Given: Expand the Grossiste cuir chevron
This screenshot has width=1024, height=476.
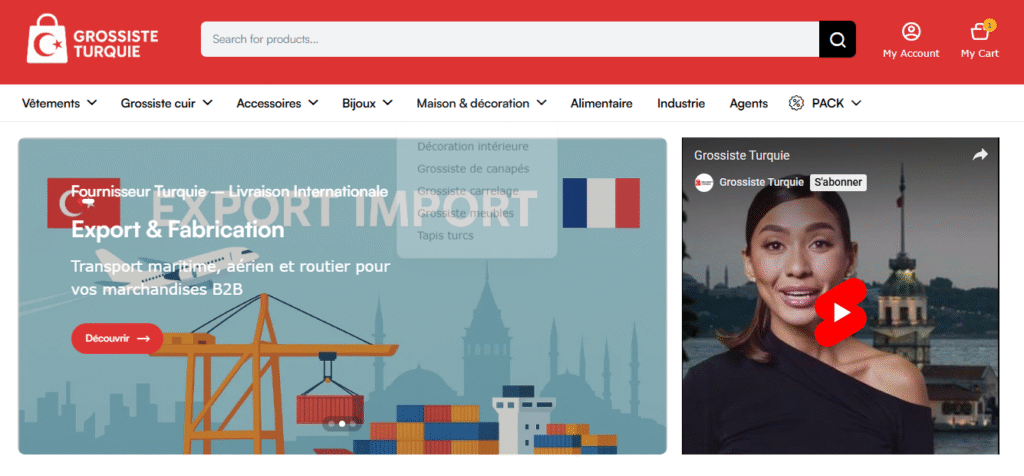Looking at the screenshot, I should click(207, 103).
